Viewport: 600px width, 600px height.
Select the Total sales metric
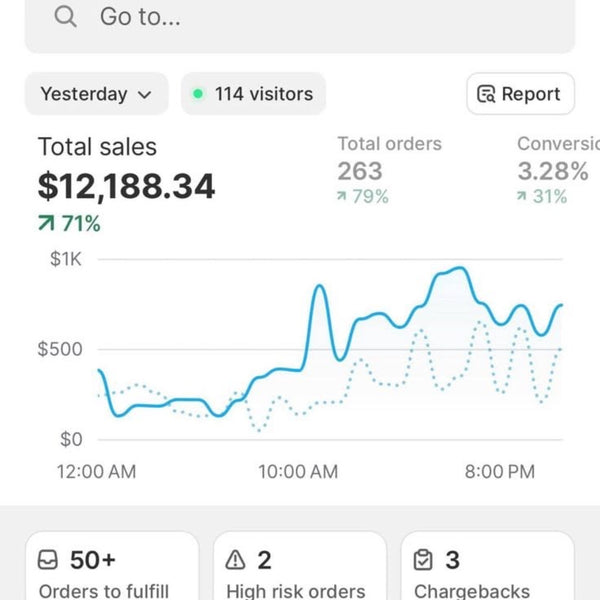pyautogui.click(x=126, y=184)
